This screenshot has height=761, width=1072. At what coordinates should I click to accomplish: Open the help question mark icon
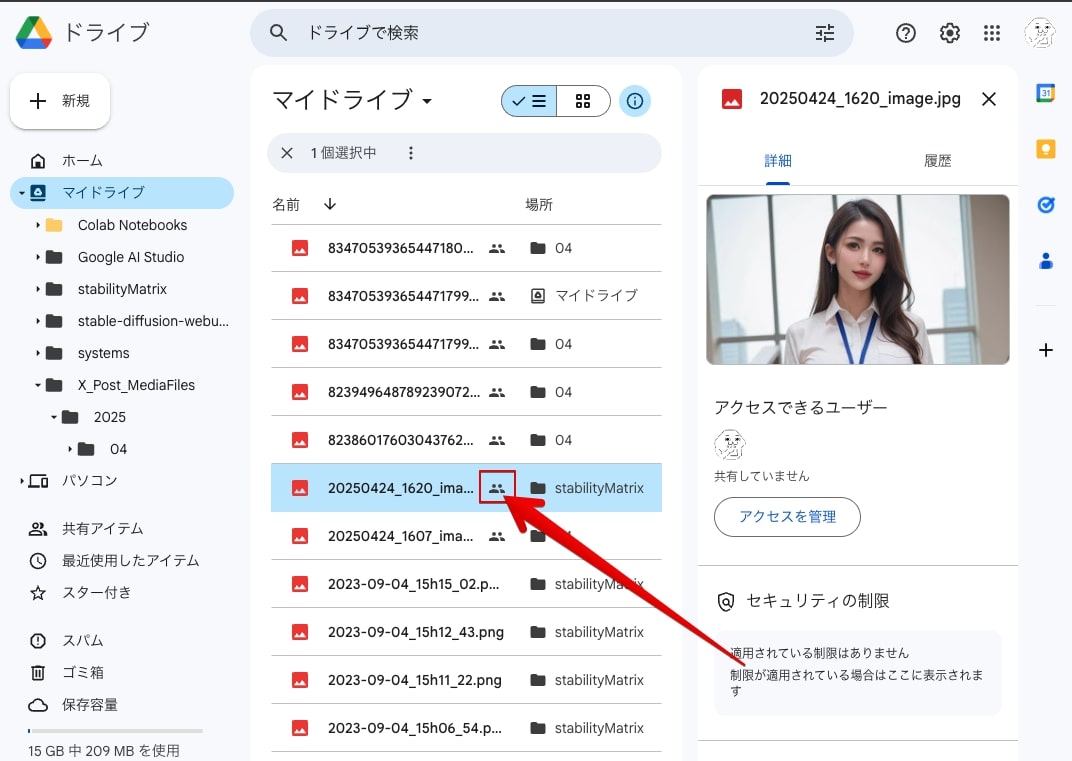point(906,33)
